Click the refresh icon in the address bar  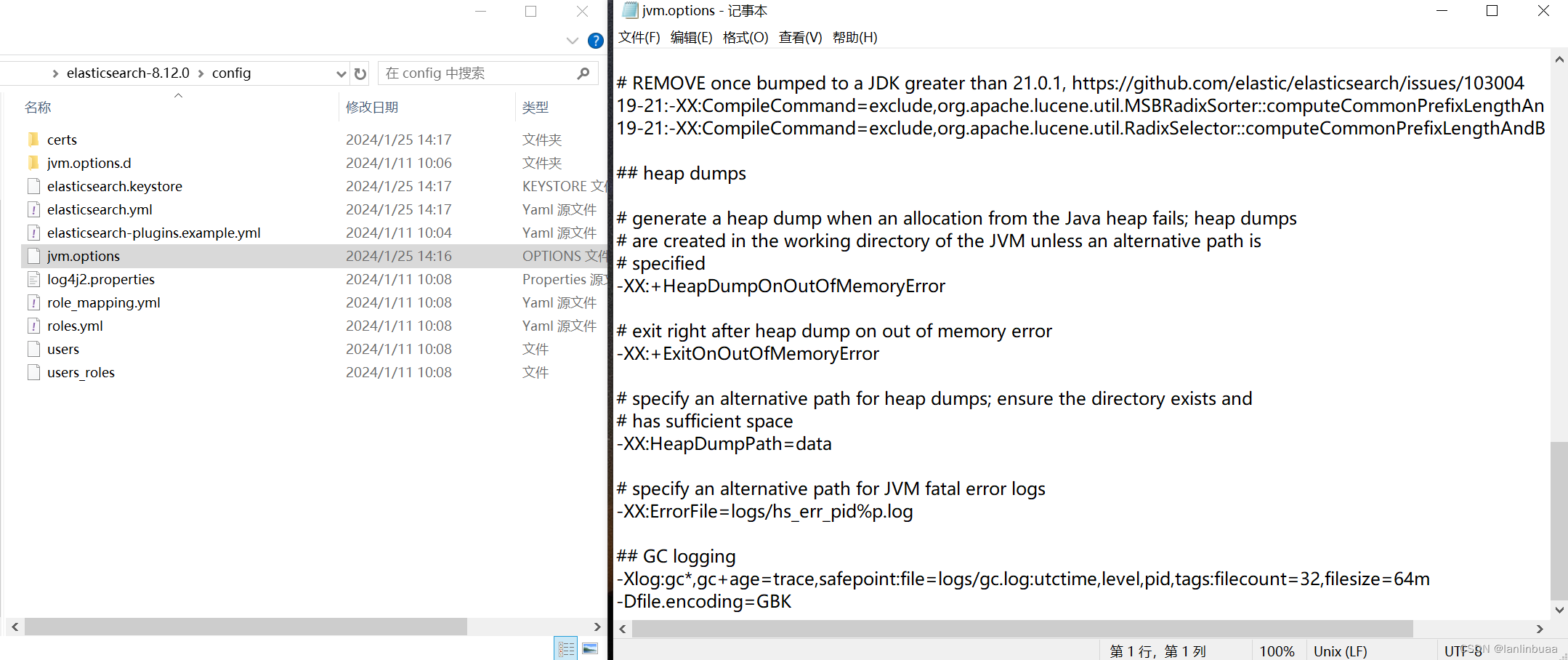coord(360,73)
